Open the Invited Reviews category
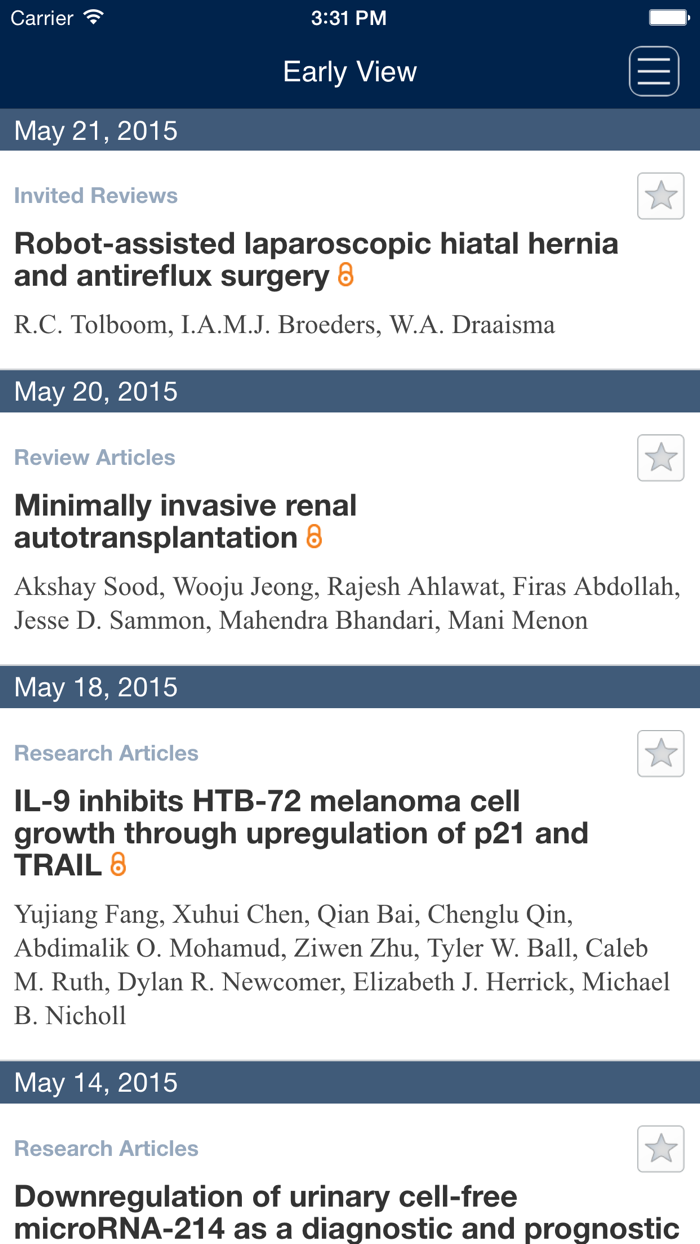 point(95,196)
